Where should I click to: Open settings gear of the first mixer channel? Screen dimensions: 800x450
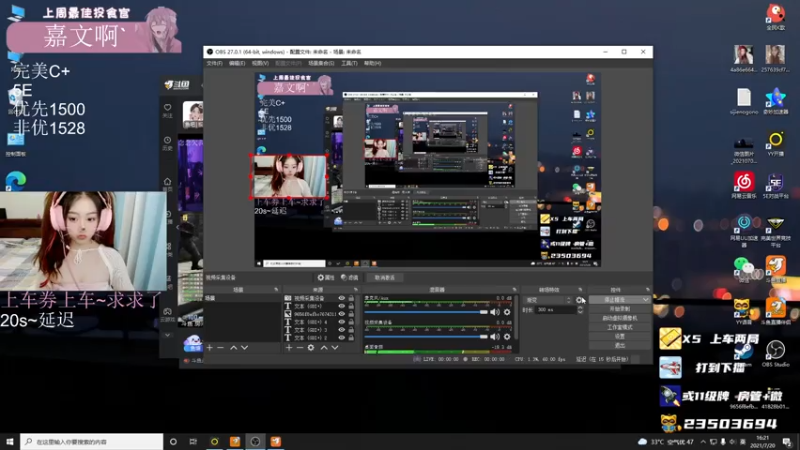(507, 312)
